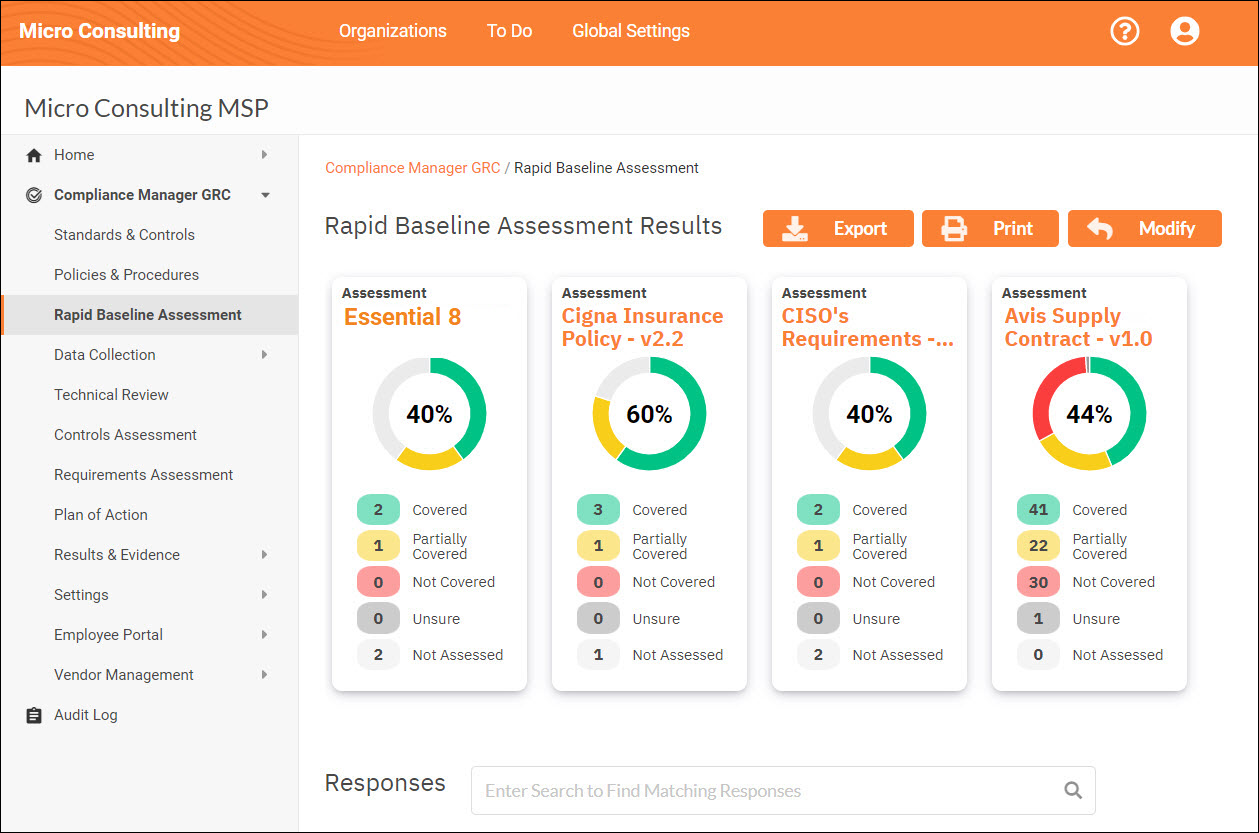The height and width of the screenshot is (833, 1259).
Task: Open the Organizations menu
Action: [x=392, y=31]
